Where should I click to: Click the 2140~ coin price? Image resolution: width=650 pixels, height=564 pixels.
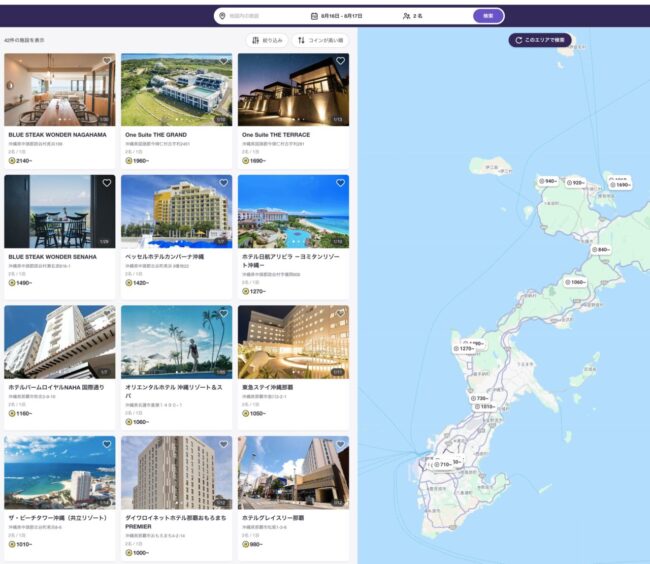(24, 161)
